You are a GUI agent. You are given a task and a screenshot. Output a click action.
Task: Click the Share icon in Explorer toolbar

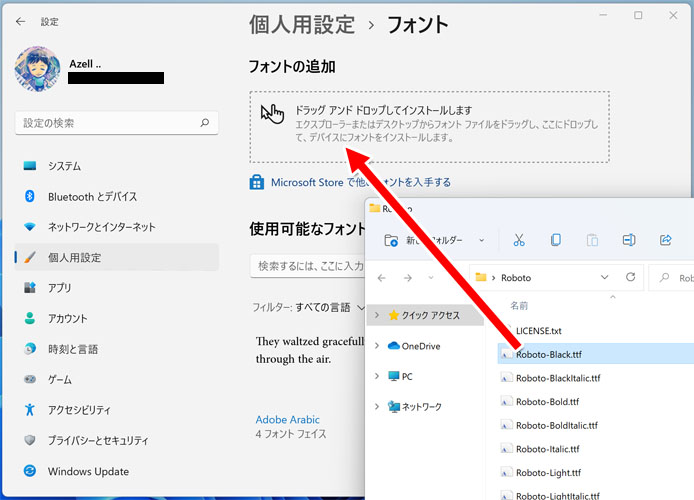[666, 240]
